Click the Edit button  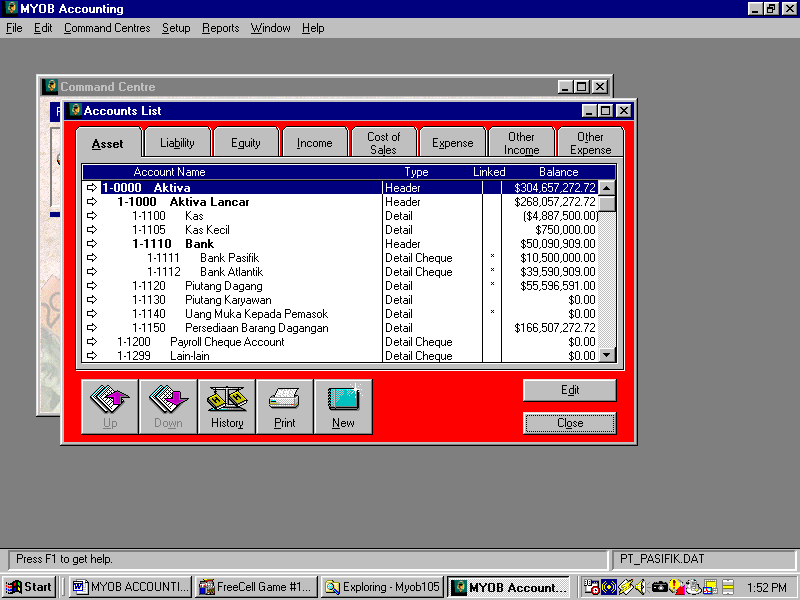(x=570, y=390)
